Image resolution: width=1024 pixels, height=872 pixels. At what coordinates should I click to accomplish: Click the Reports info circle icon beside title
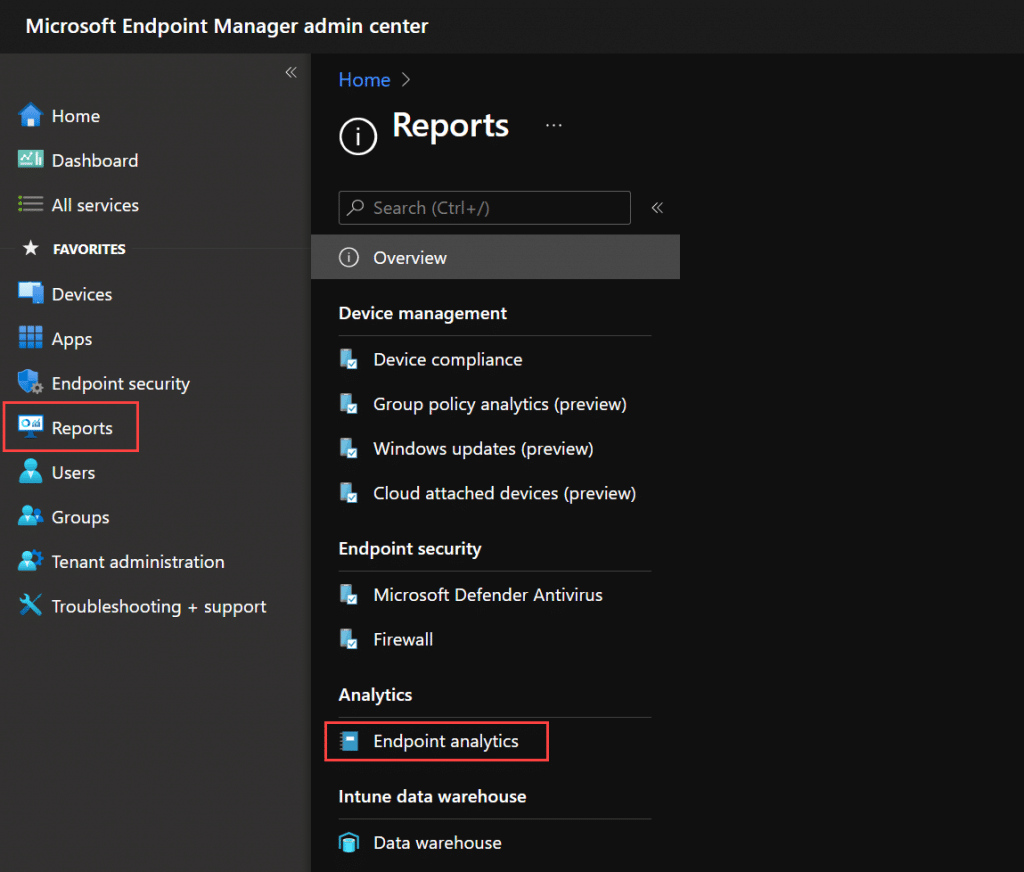[358, 137]
